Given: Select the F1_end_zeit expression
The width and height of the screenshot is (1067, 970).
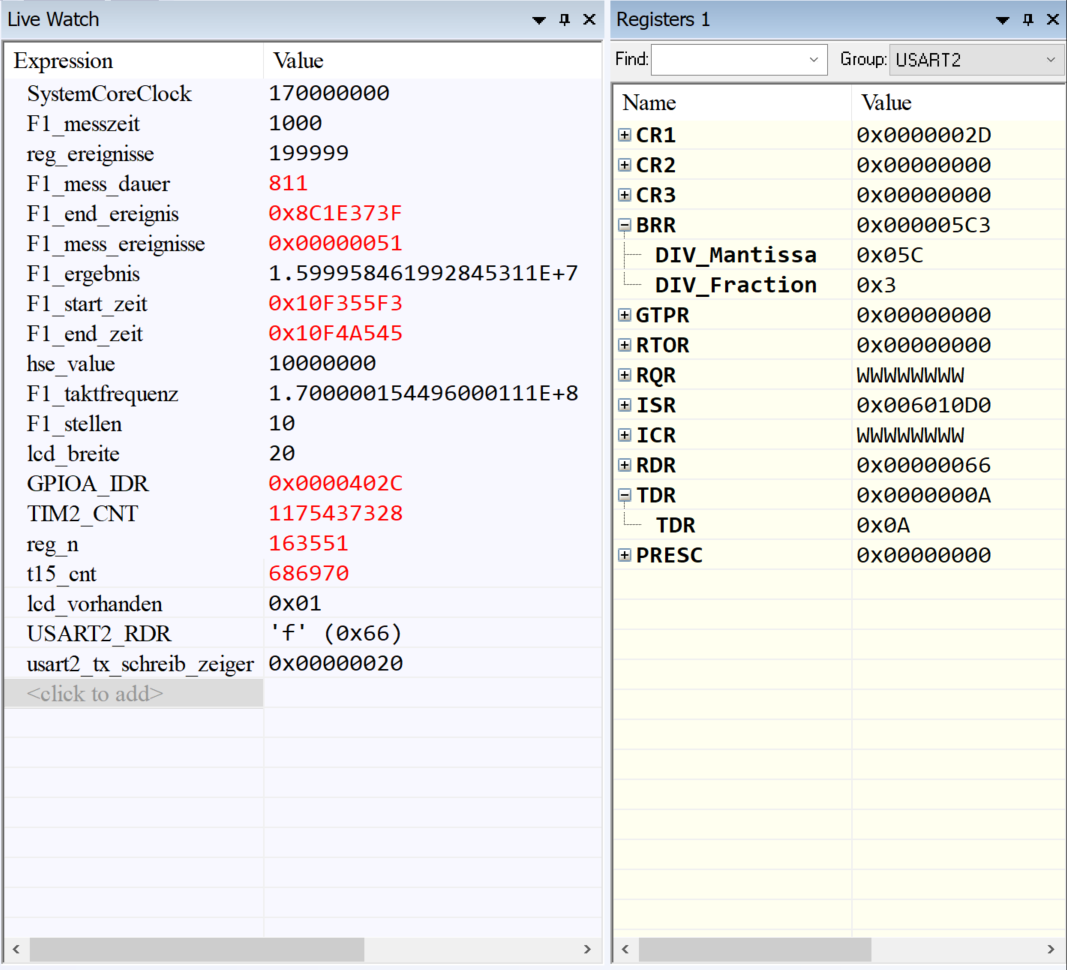Looking at the screenshot, I should pos(85,334).
